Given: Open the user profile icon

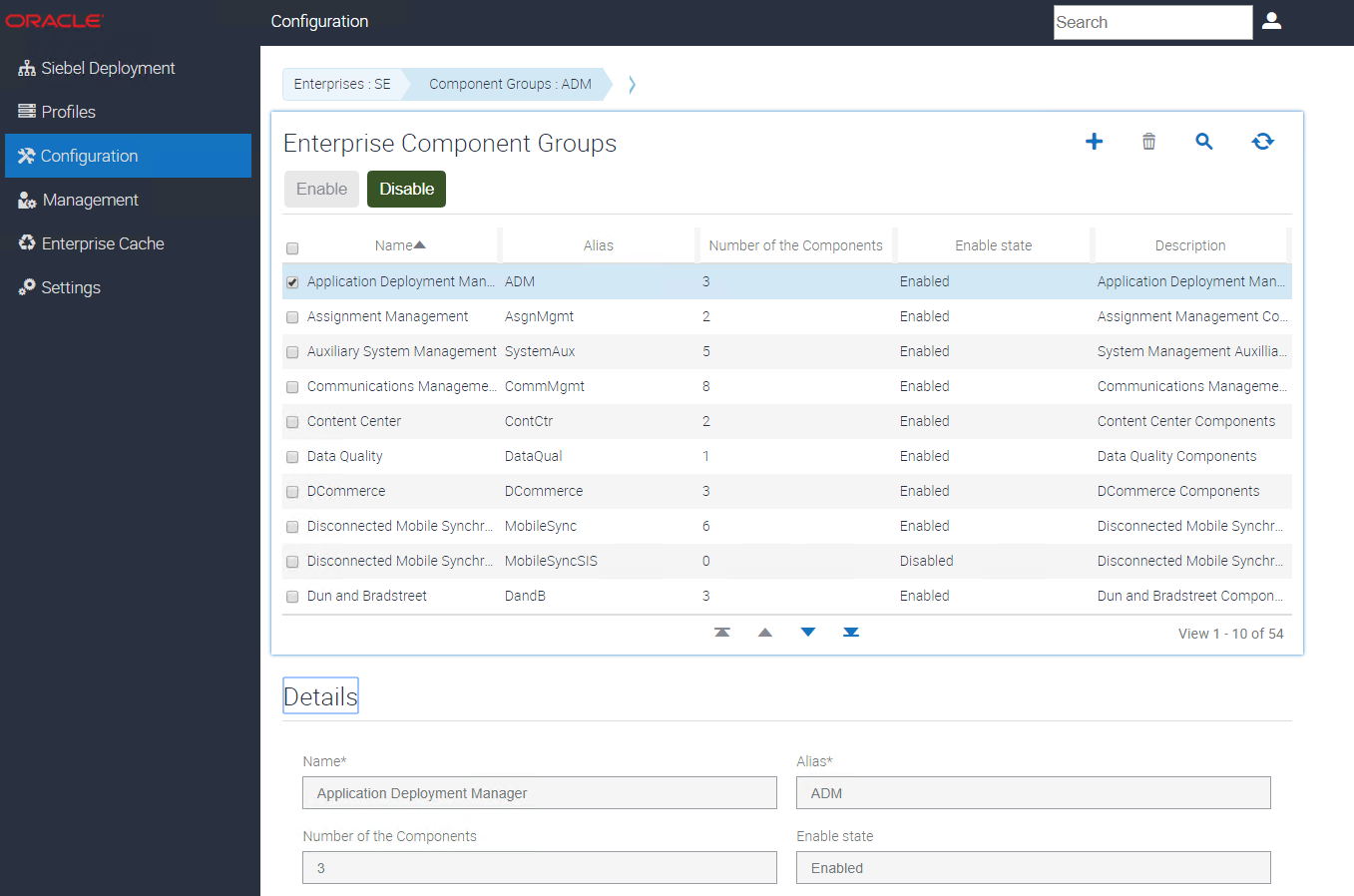Looking at the screenshot, I should [1272, 20].
